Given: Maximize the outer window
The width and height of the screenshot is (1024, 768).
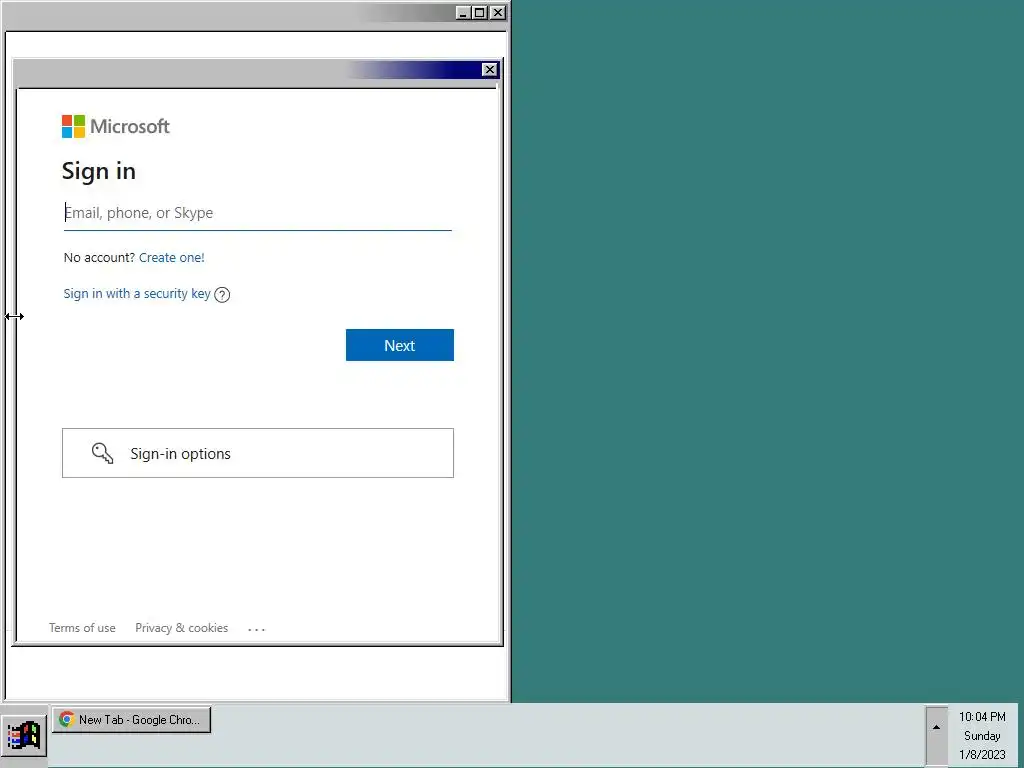Looking at the screenshot, I should tap(480, 12).
